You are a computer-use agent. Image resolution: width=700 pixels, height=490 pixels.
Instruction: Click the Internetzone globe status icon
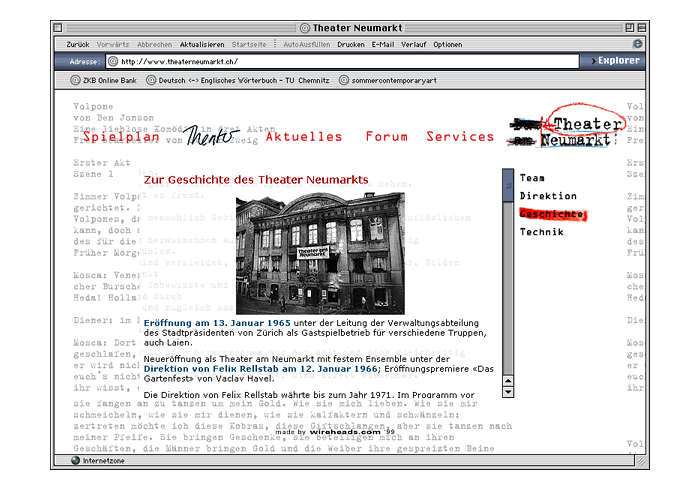point(75,461)
